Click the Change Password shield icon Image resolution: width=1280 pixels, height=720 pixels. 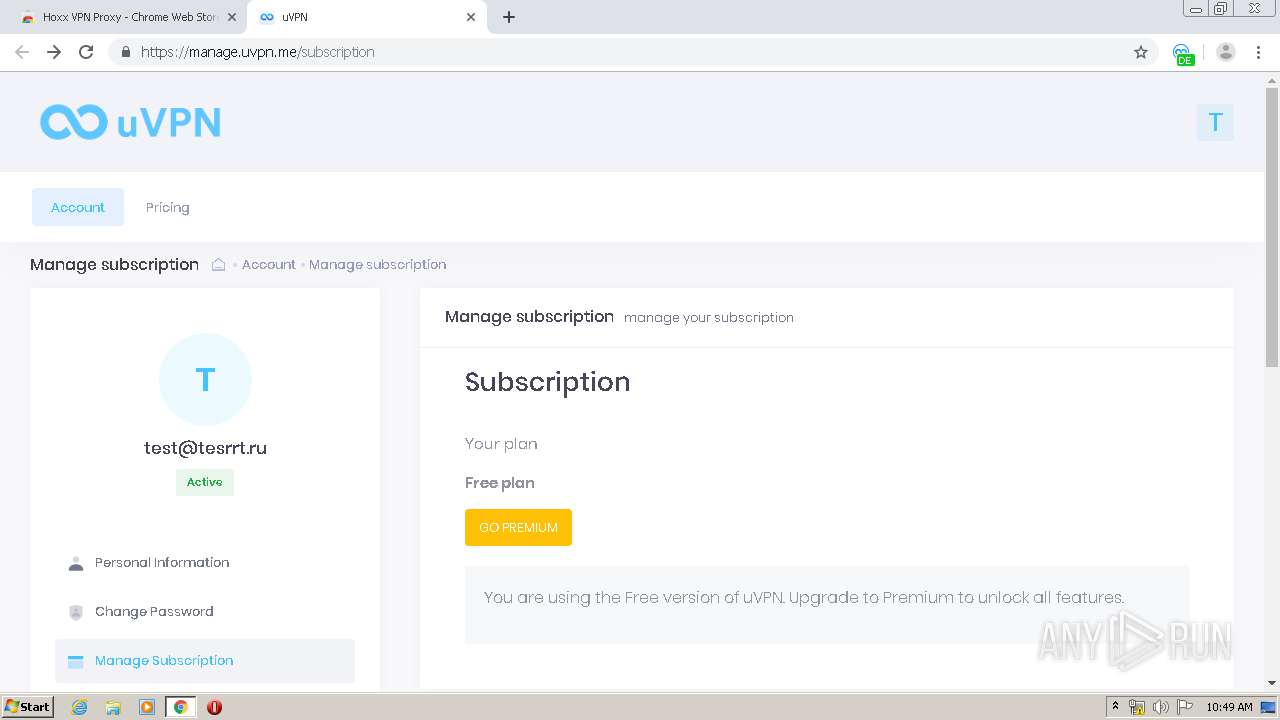click(76, 612)
